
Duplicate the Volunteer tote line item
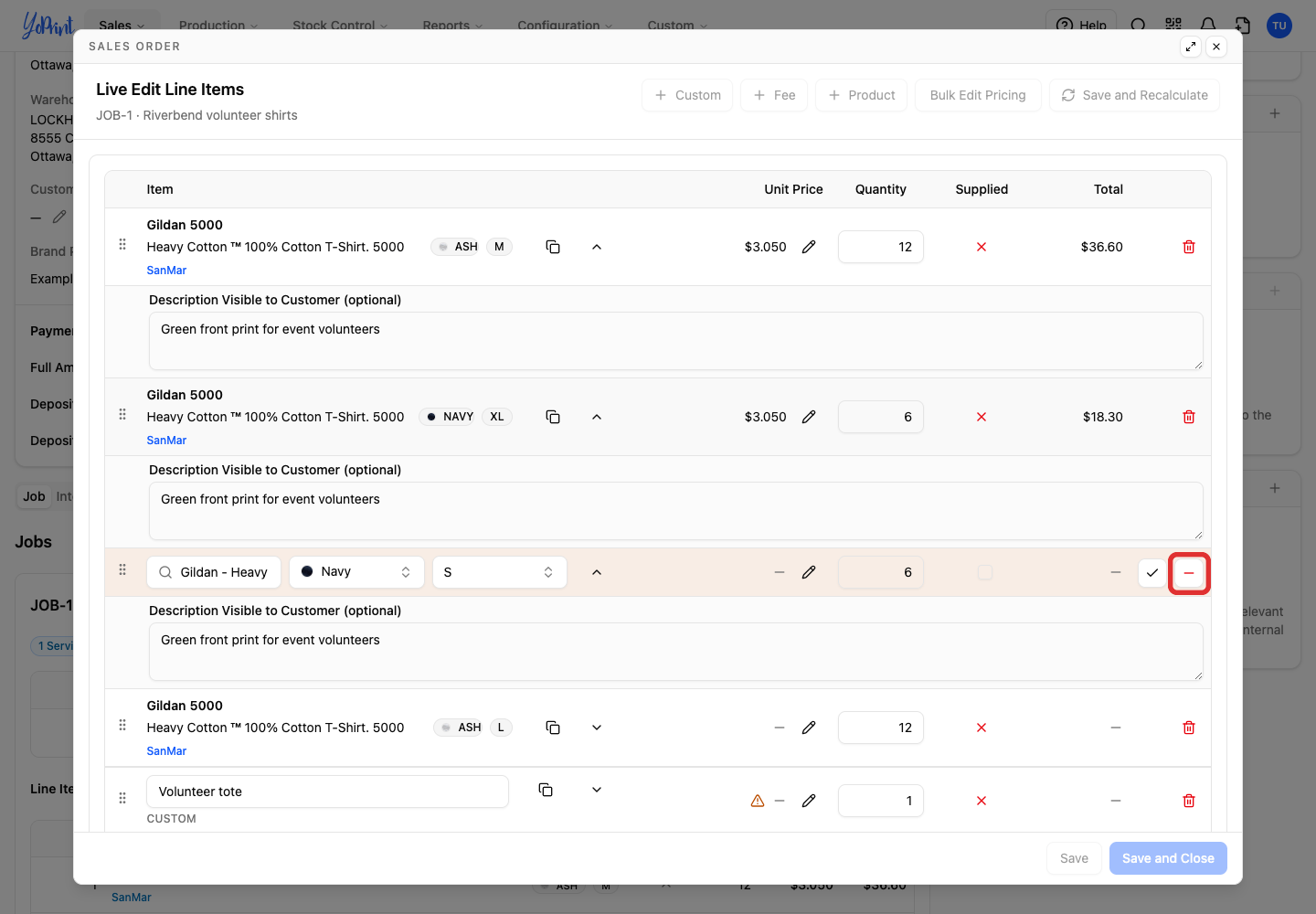coord(546,790)
